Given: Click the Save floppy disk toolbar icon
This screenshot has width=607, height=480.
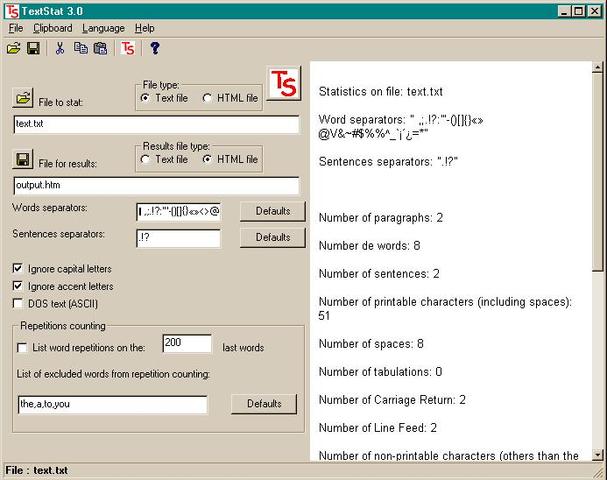Looking at the screenshot, I should [33, 48].
